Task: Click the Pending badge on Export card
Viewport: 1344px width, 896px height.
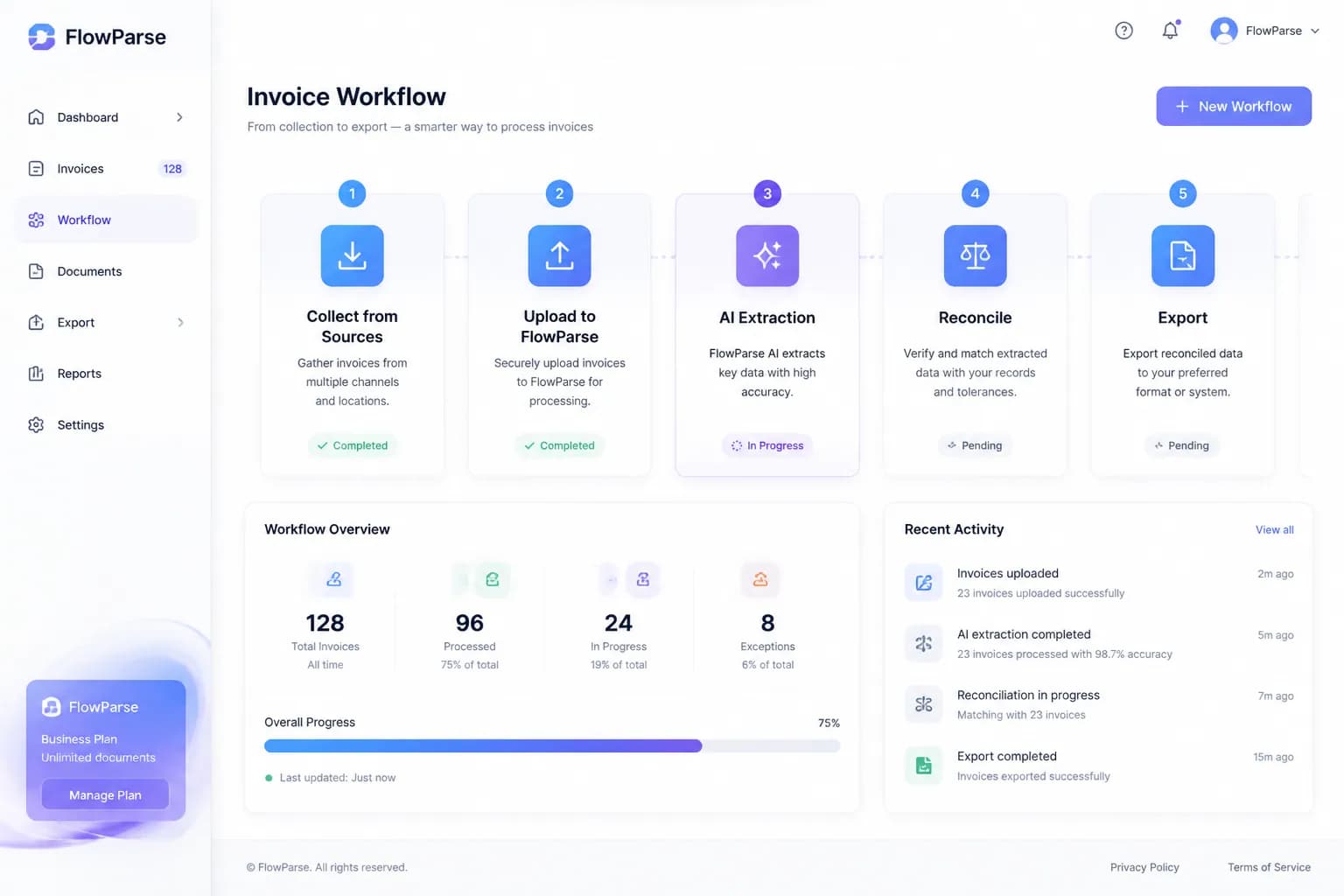Action: pos(1182,445)
